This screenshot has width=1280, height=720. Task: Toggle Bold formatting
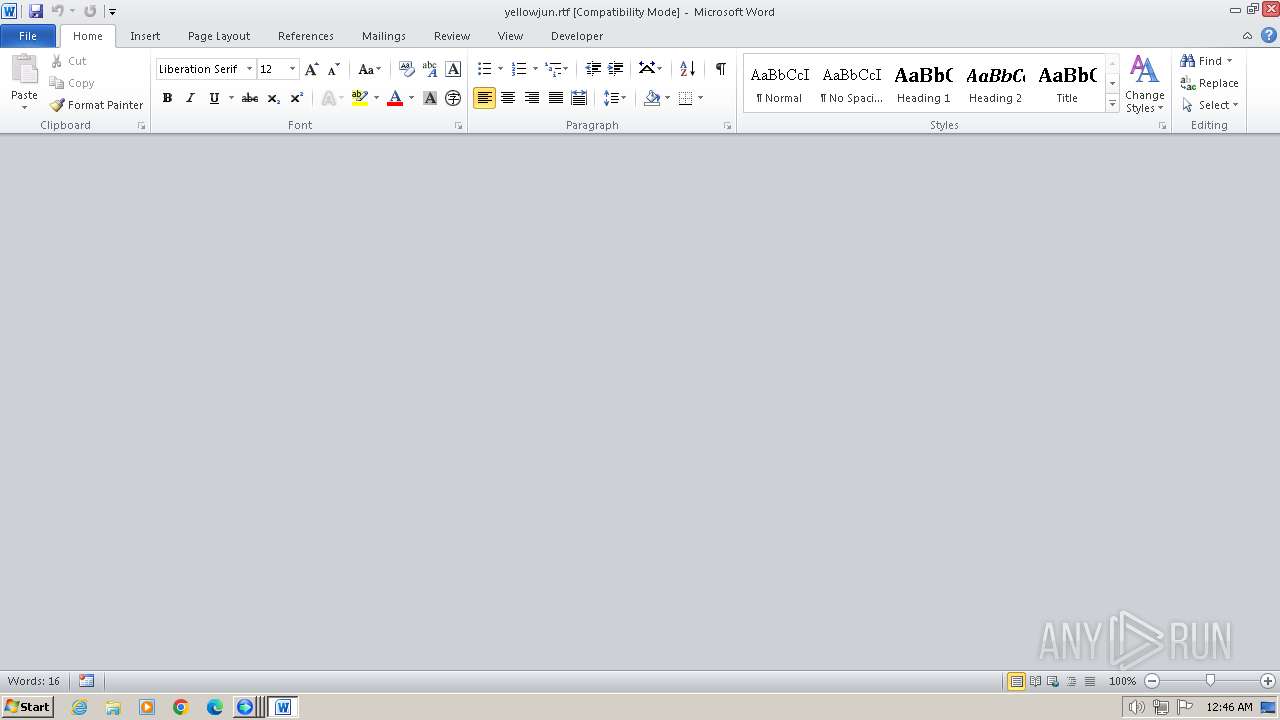[167, 98]
